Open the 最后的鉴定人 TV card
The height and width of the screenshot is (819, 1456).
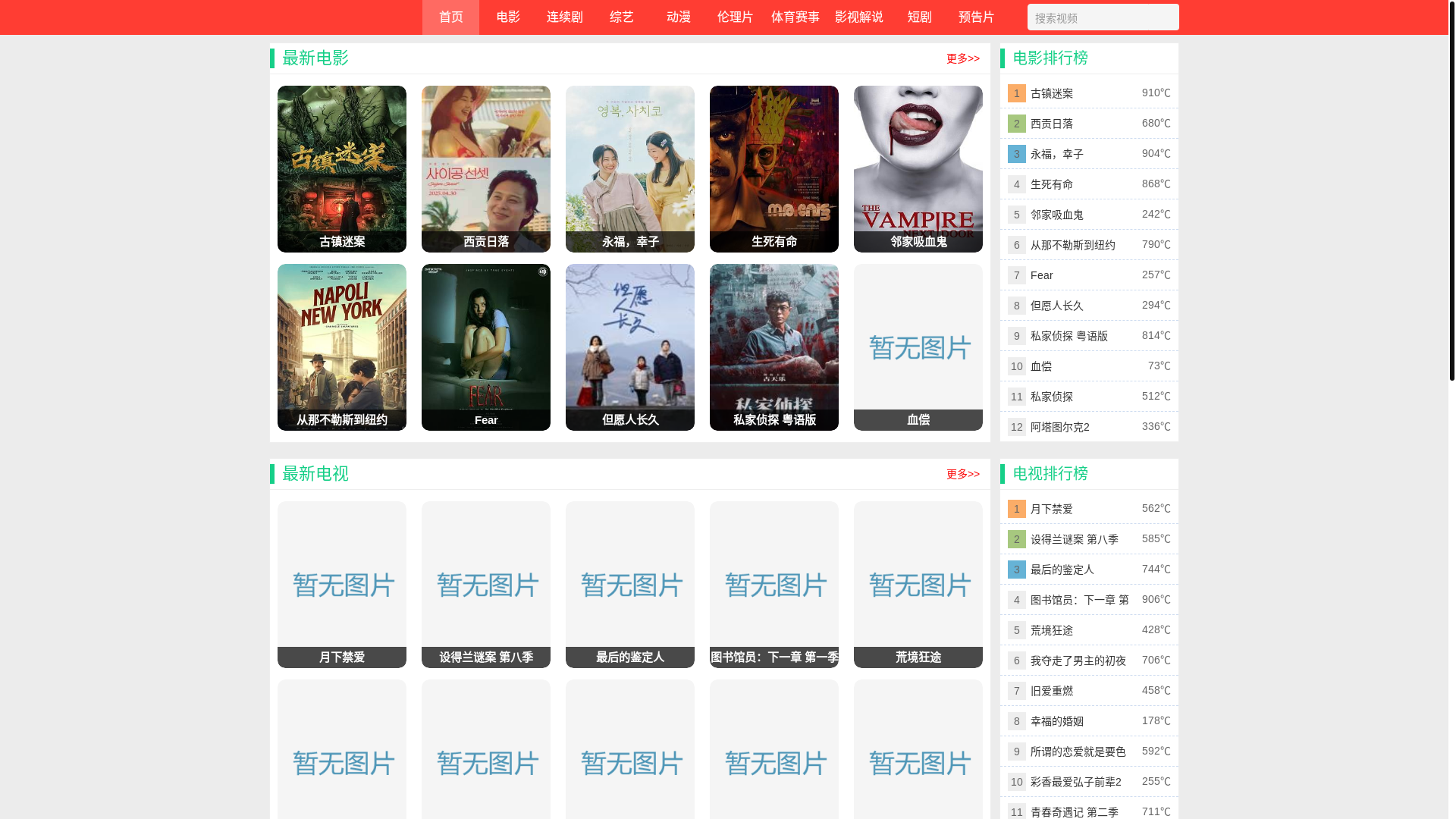630,585
